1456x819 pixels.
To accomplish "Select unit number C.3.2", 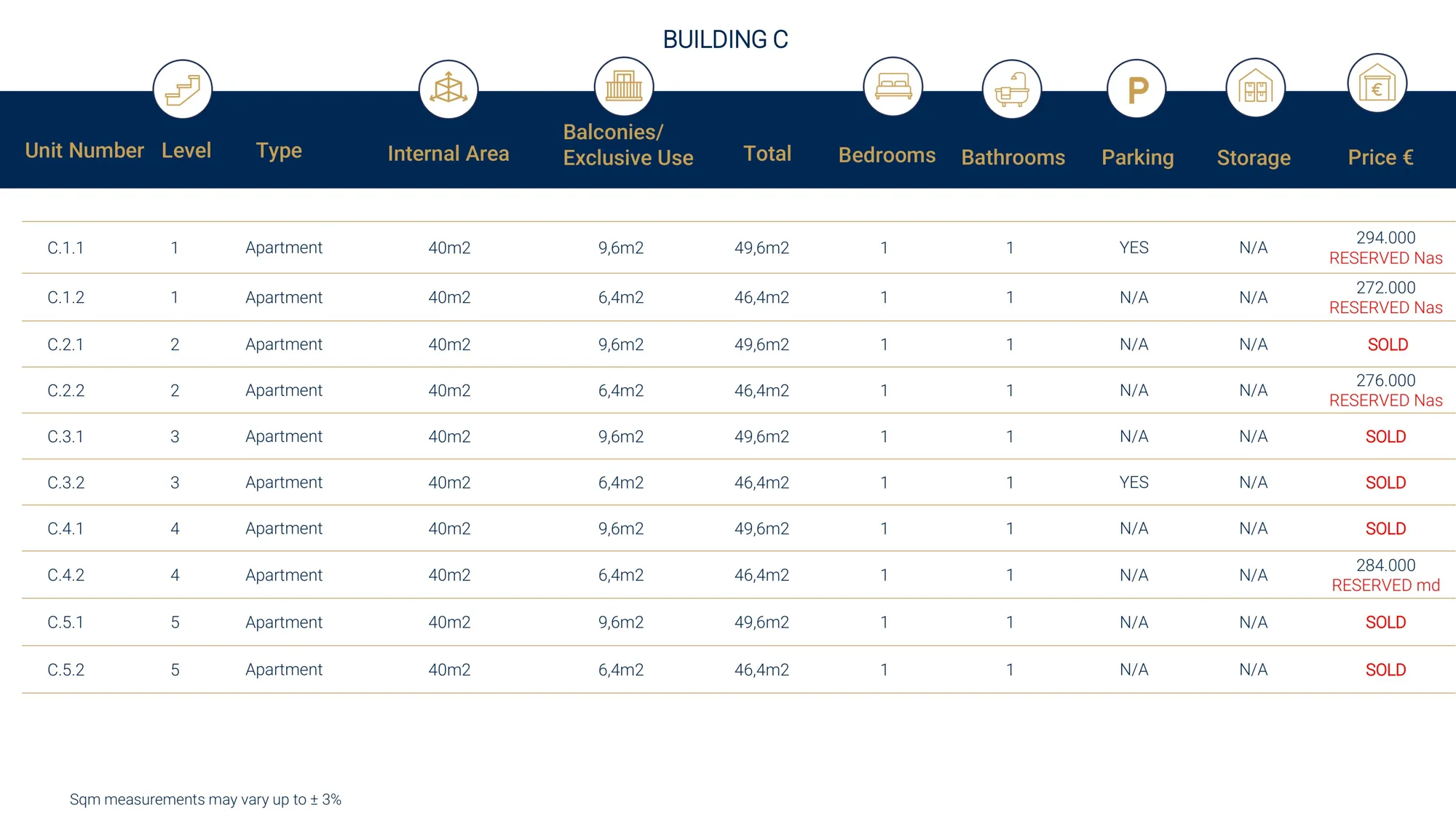I will 66,482.
